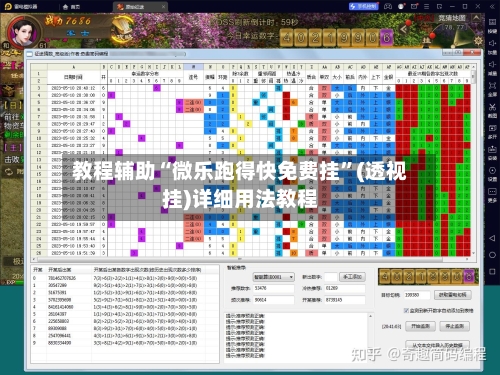Toggle fullscreen from the emulator sidebar
Image resolution: width=500 pixels, height=375 pixels.
(x=492, y=89)
